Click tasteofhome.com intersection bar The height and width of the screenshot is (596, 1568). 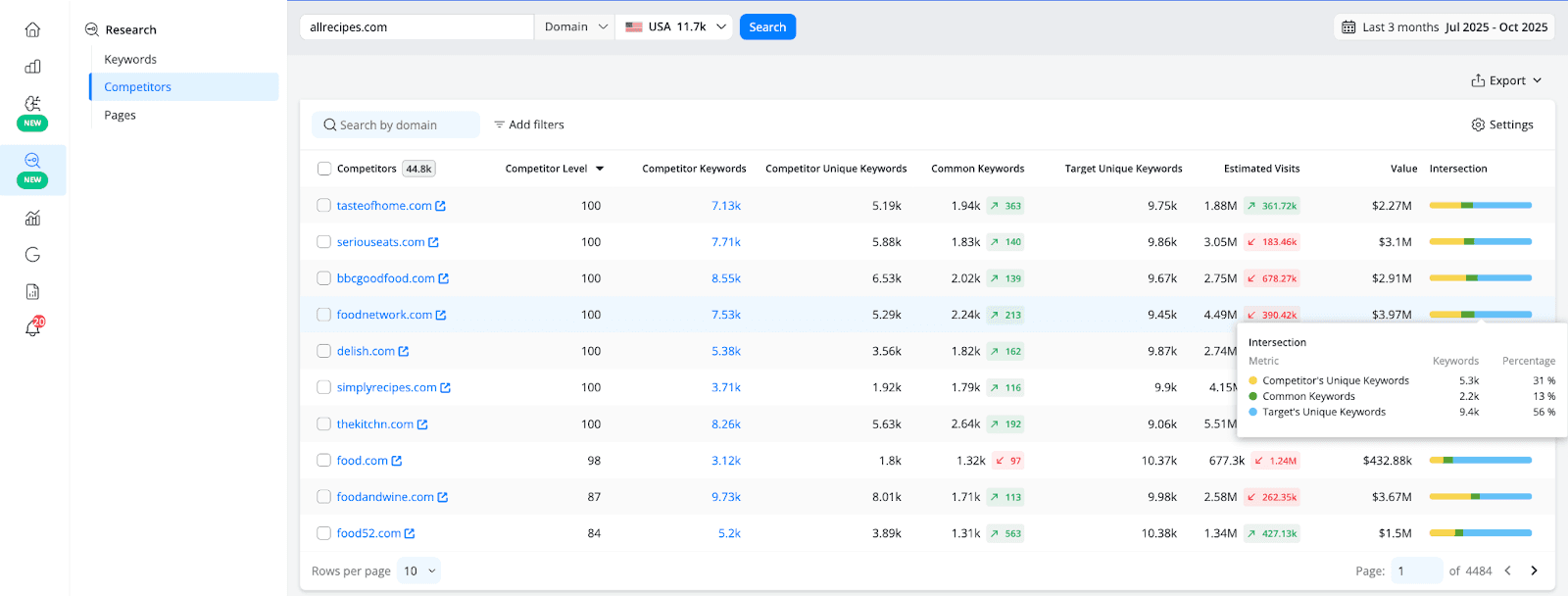1480,206
